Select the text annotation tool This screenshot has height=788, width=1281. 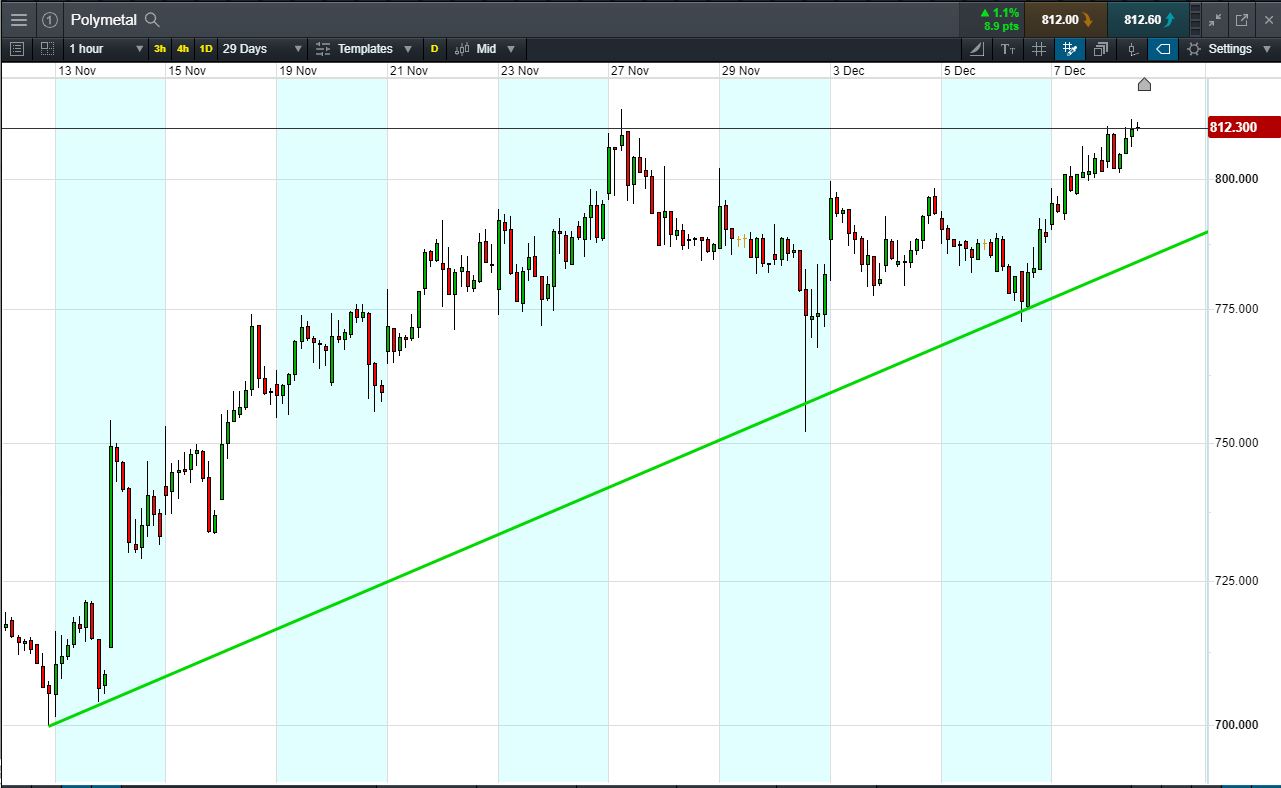[1008, 49]
